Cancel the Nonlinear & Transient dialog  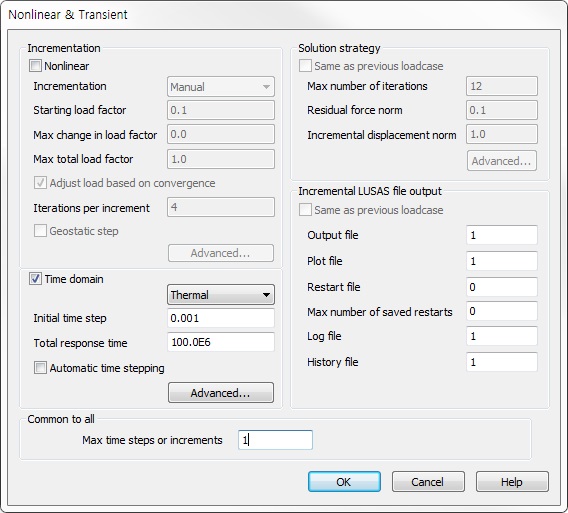pyautogui.click(x=428, y=481)
